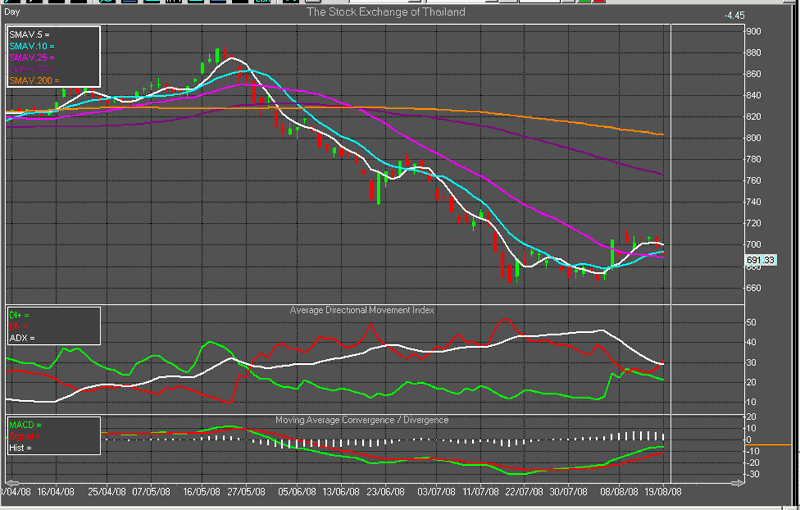Screen dimensions: 800x510
Task: Select the 'SMAV.200 =' legend entry
Action: [34, 81]
